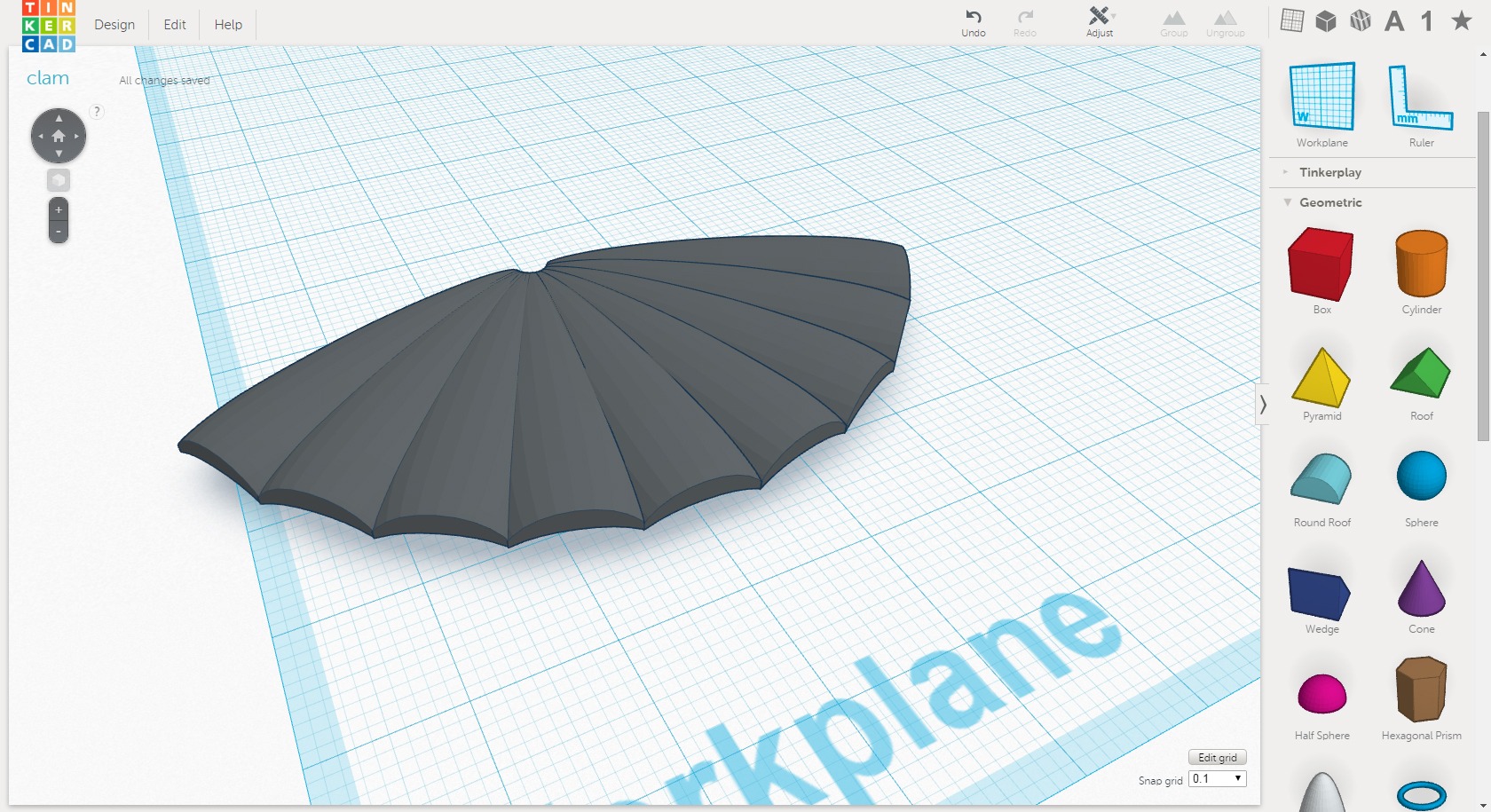Screen dimensions: 1491x812
Task: Click the Ungroup shapes icon
Action: point(1226,18)
